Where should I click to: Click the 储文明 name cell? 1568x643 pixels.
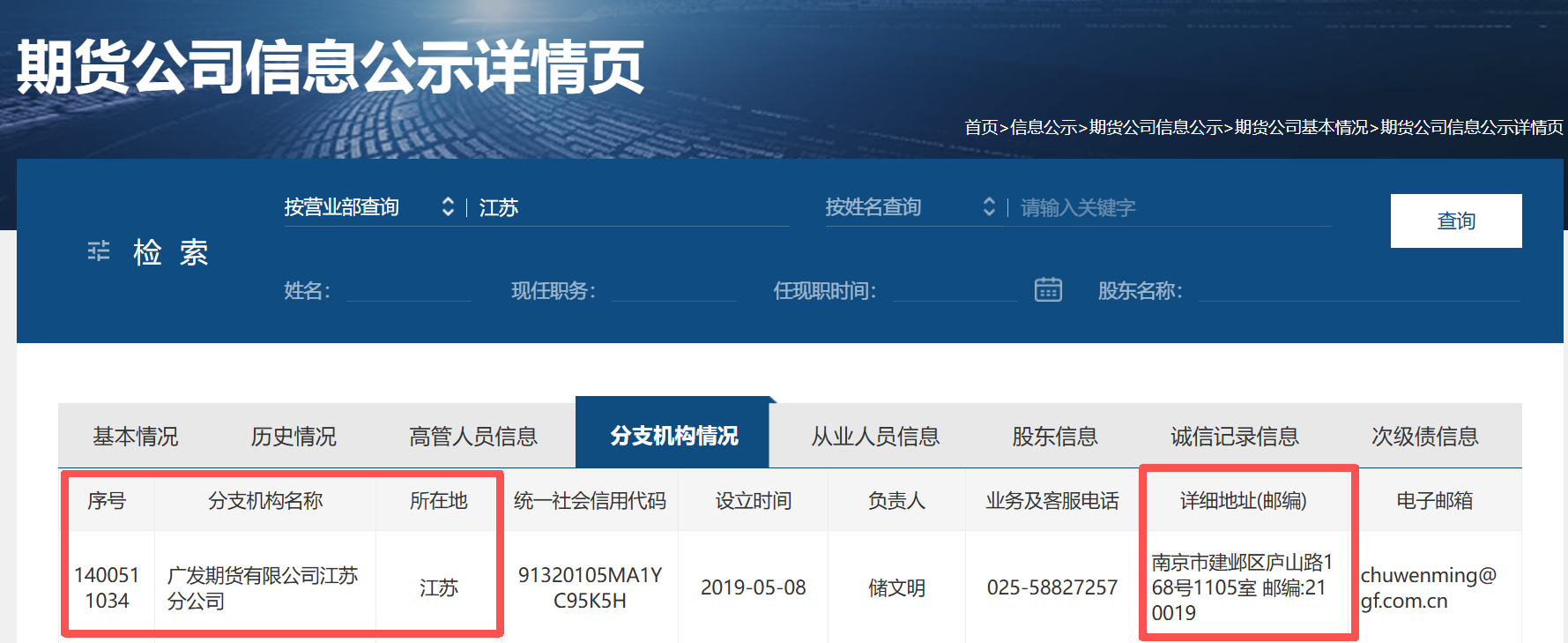(896, 587)
